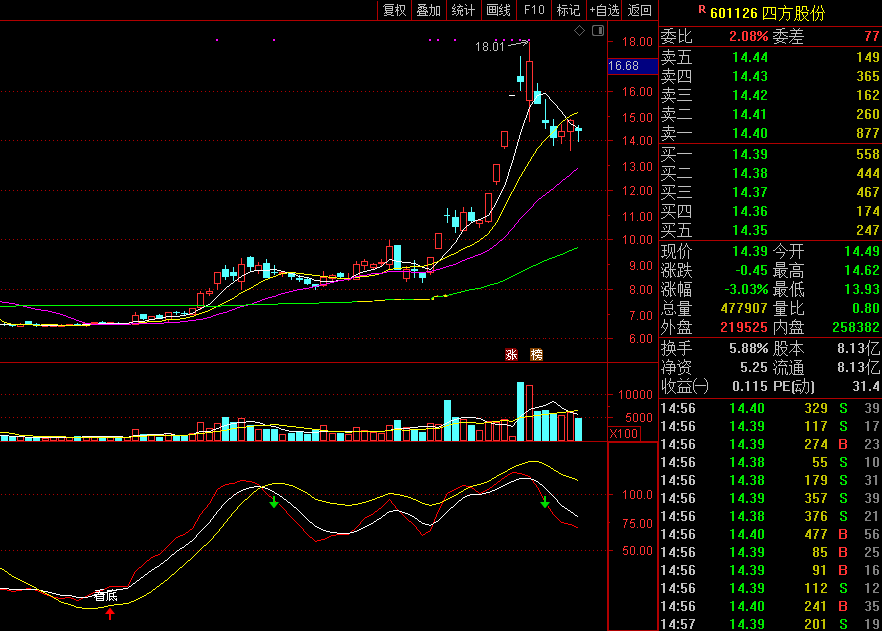
Task: Click the 委差 value 77
Action: pyautogui.click(x=871, y=37)
